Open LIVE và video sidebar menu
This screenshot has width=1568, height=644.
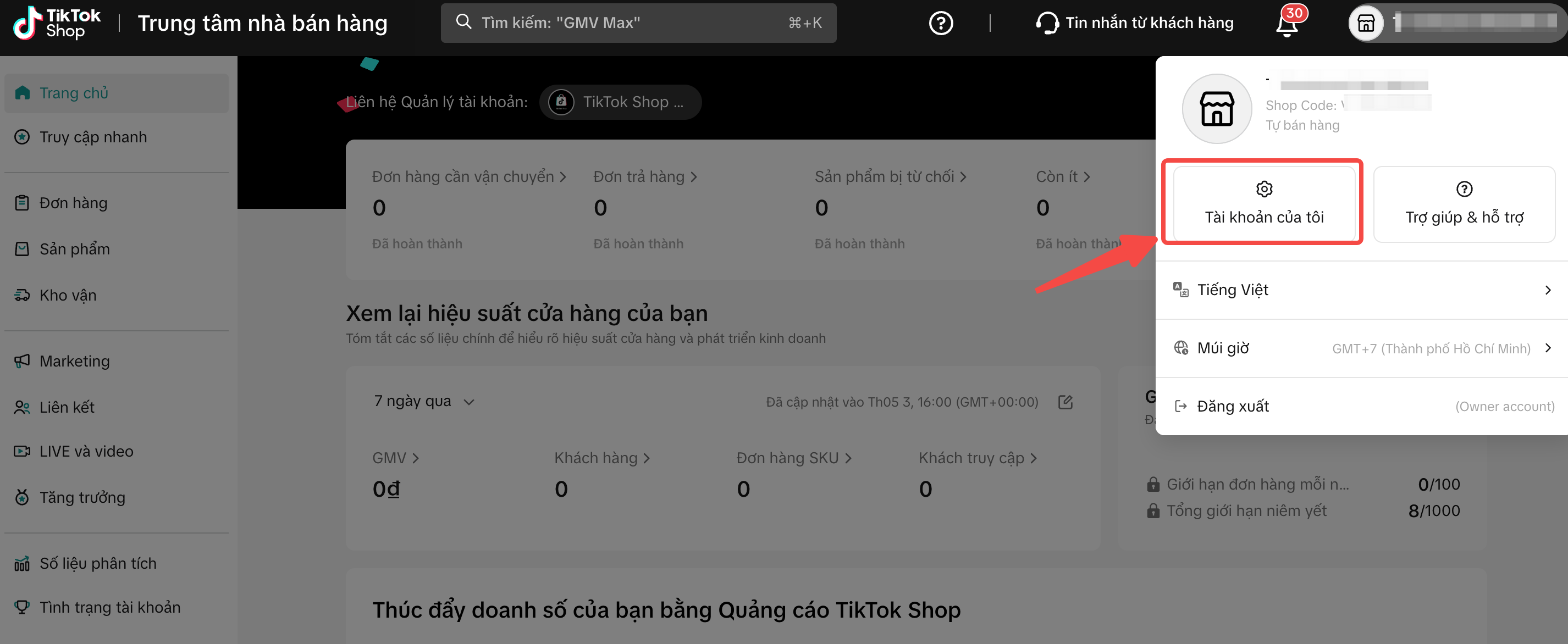116,451
